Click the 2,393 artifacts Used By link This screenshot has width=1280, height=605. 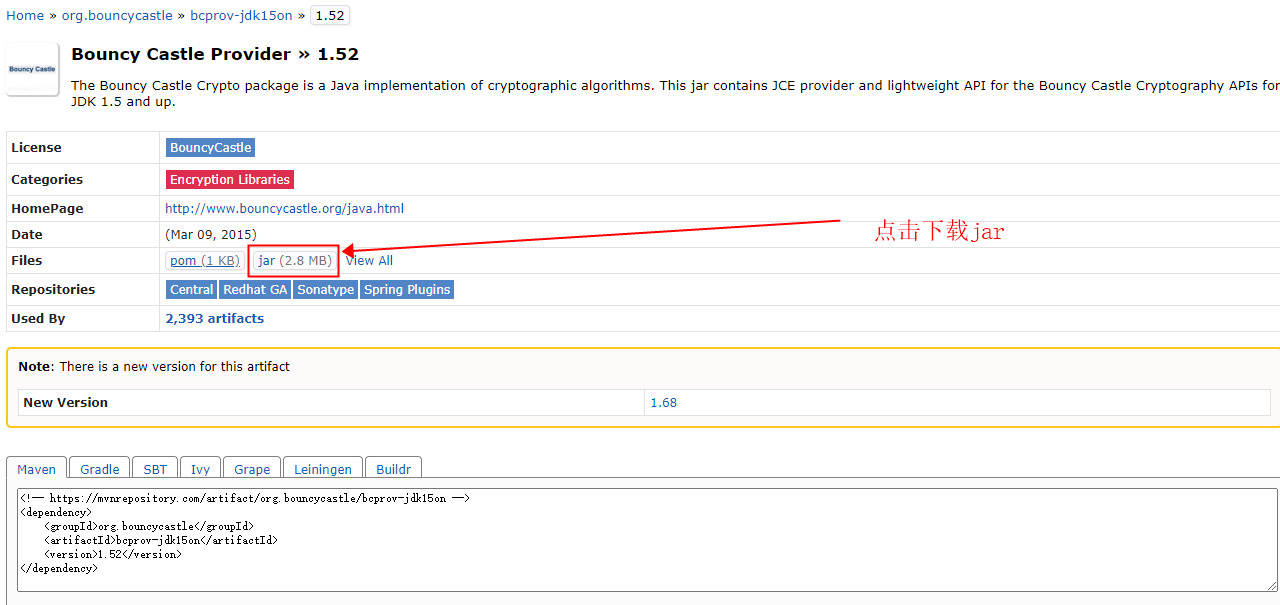(x=214, y=318)
